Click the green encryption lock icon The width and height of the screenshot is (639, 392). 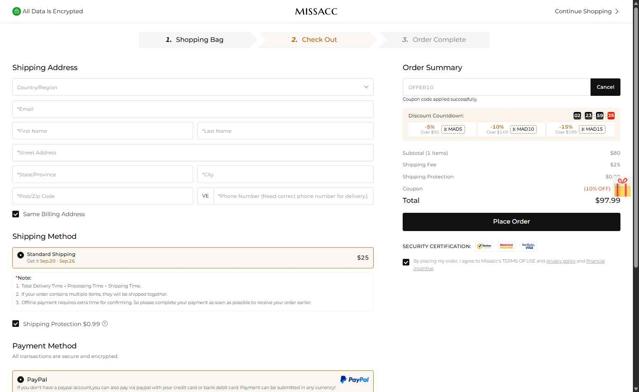(16, 11)
